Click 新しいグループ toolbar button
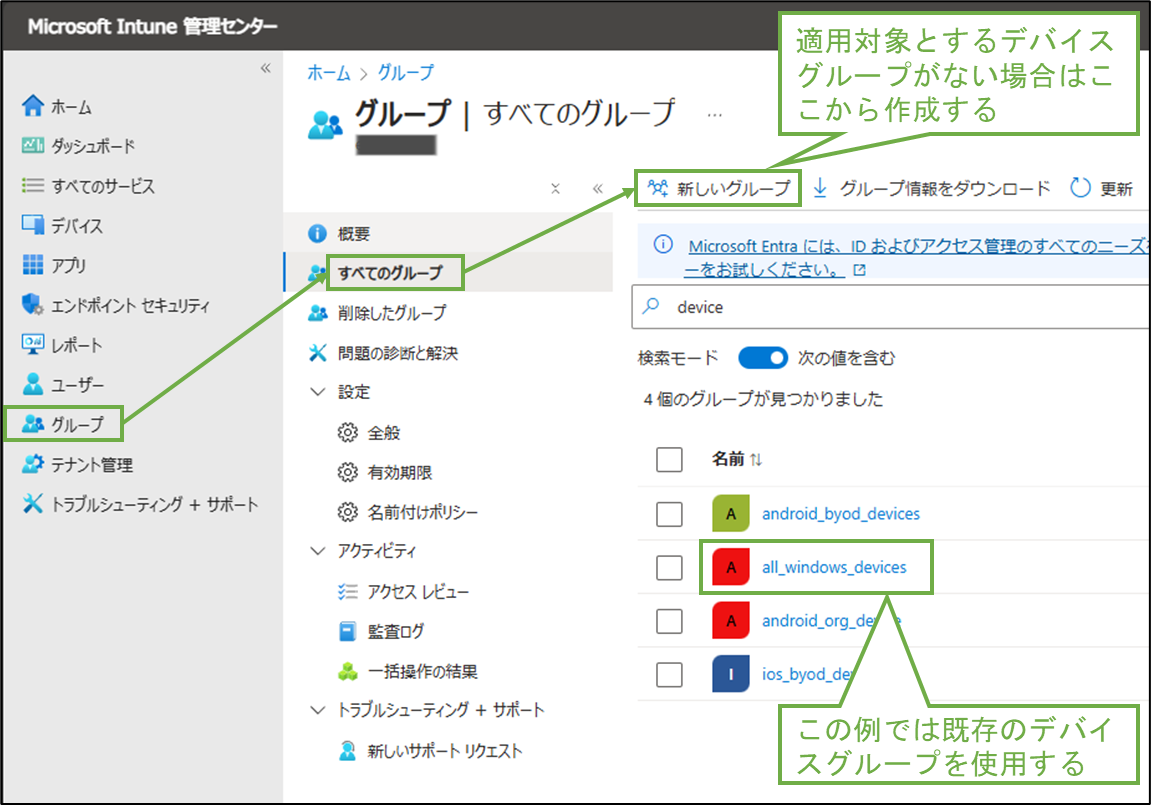This screenshot has width=1151, height=805. tap(719, 189)
